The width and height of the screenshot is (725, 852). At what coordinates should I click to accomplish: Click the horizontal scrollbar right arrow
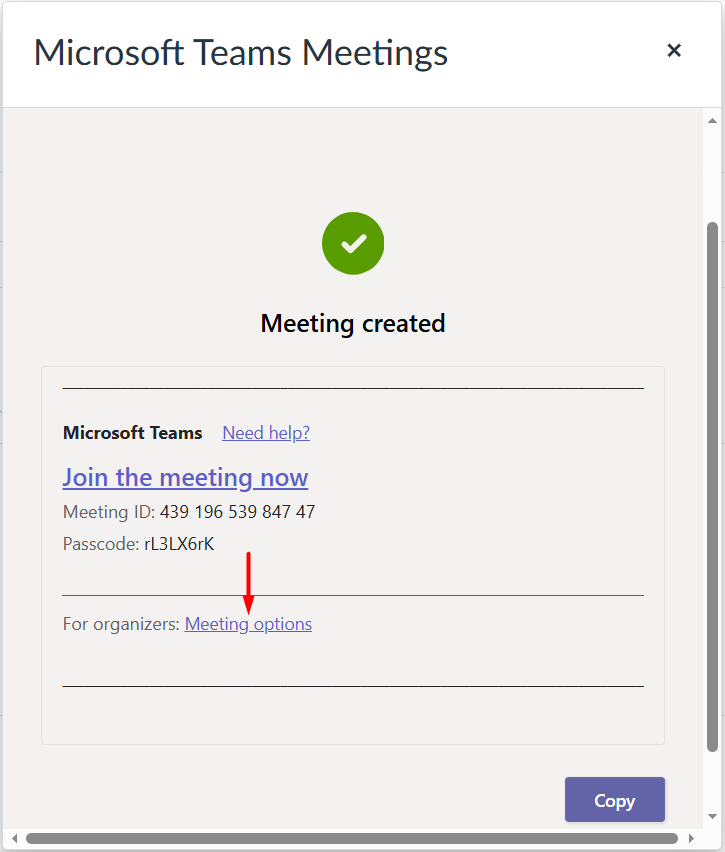pyautogui.click(x=691, y=838)
